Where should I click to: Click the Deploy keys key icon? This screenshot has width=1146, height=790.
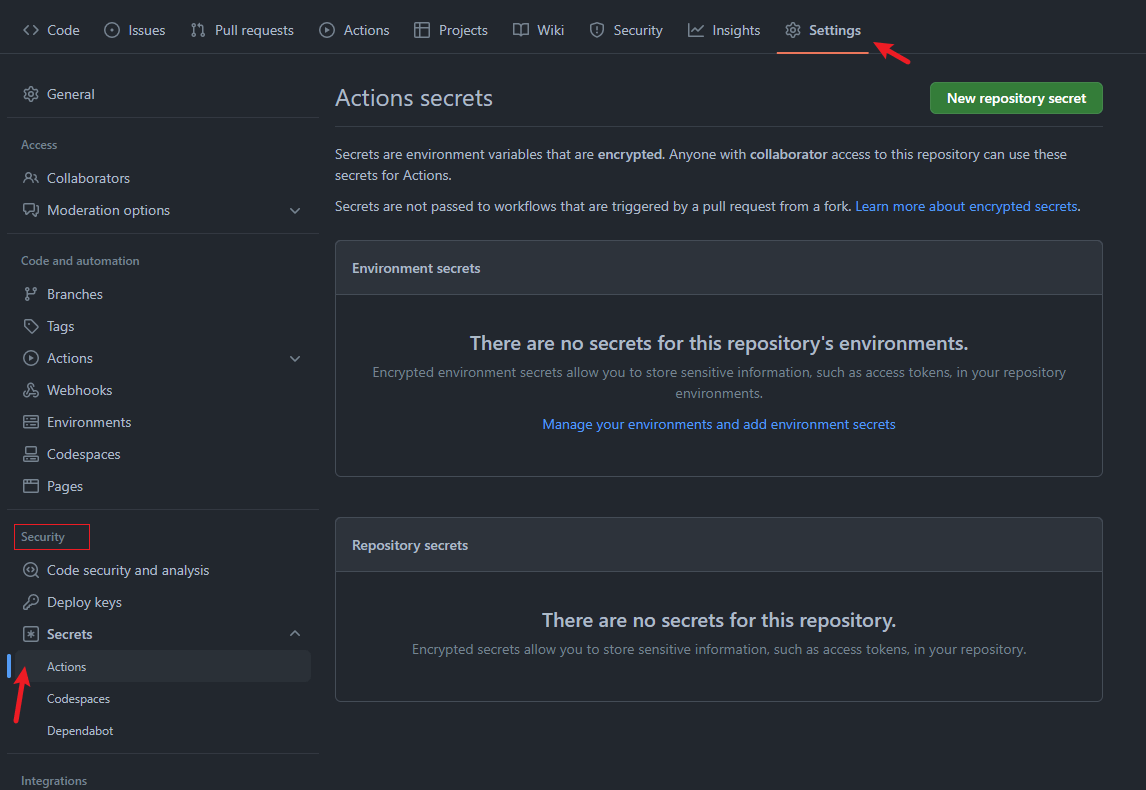(x=31, y=602)
